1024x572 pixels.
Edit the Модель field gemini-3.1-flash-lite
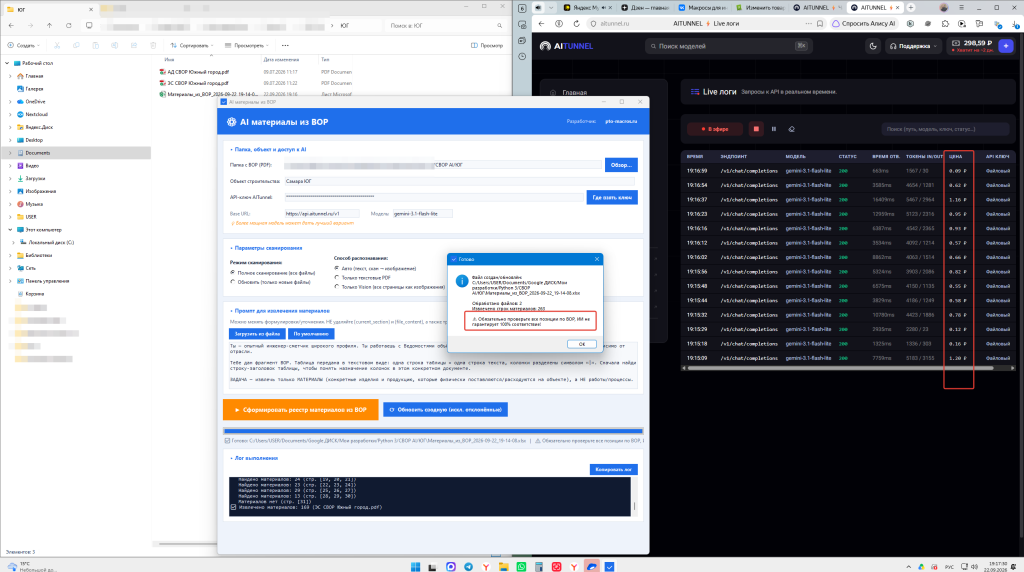pos(422,214)
